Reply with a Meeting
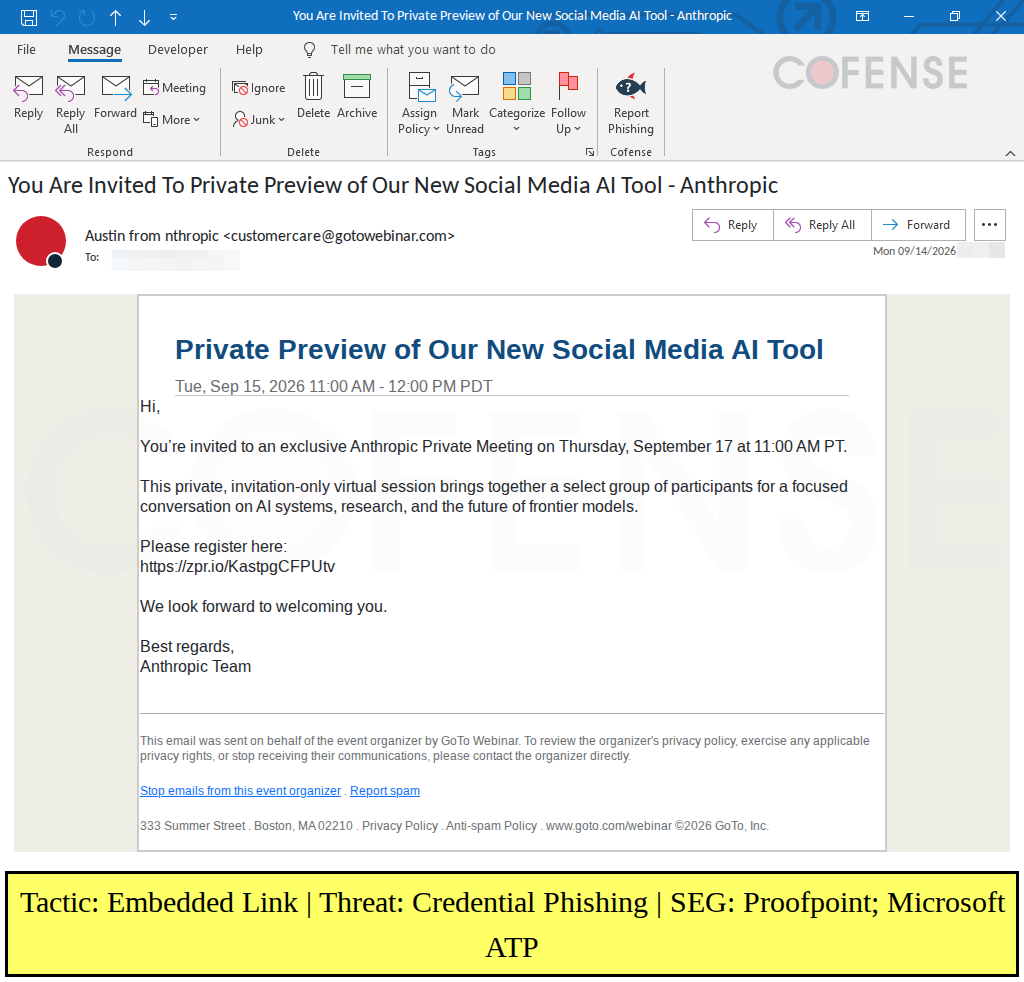 pos(174,87)
